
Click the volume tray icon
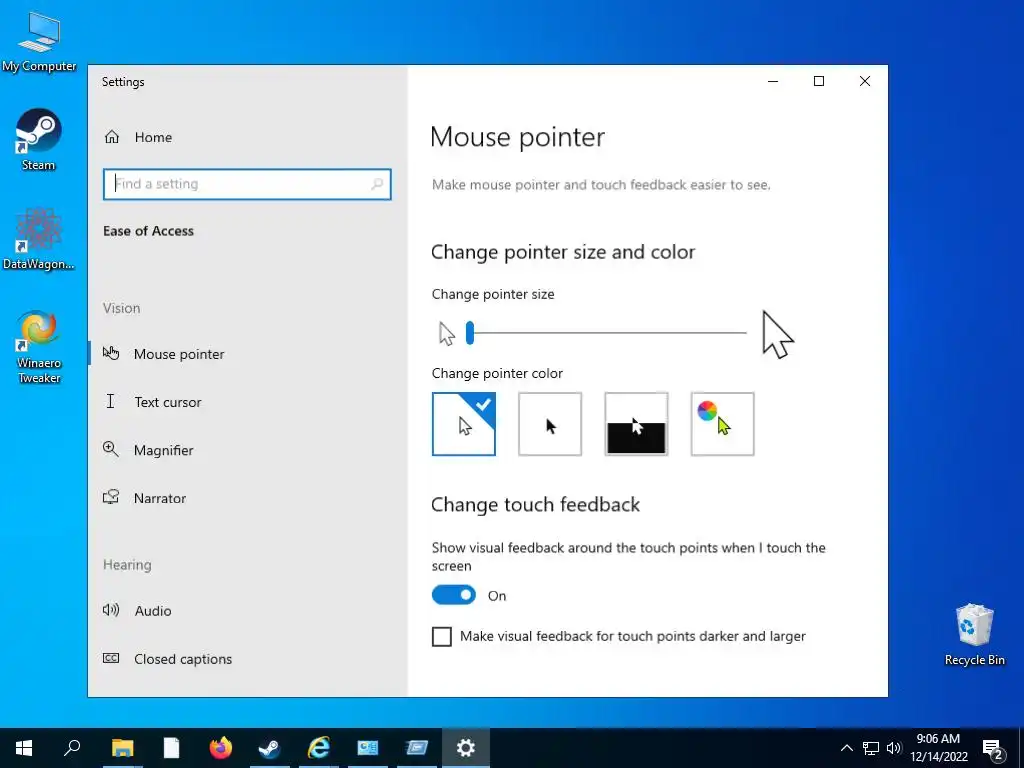coord(894,748)
